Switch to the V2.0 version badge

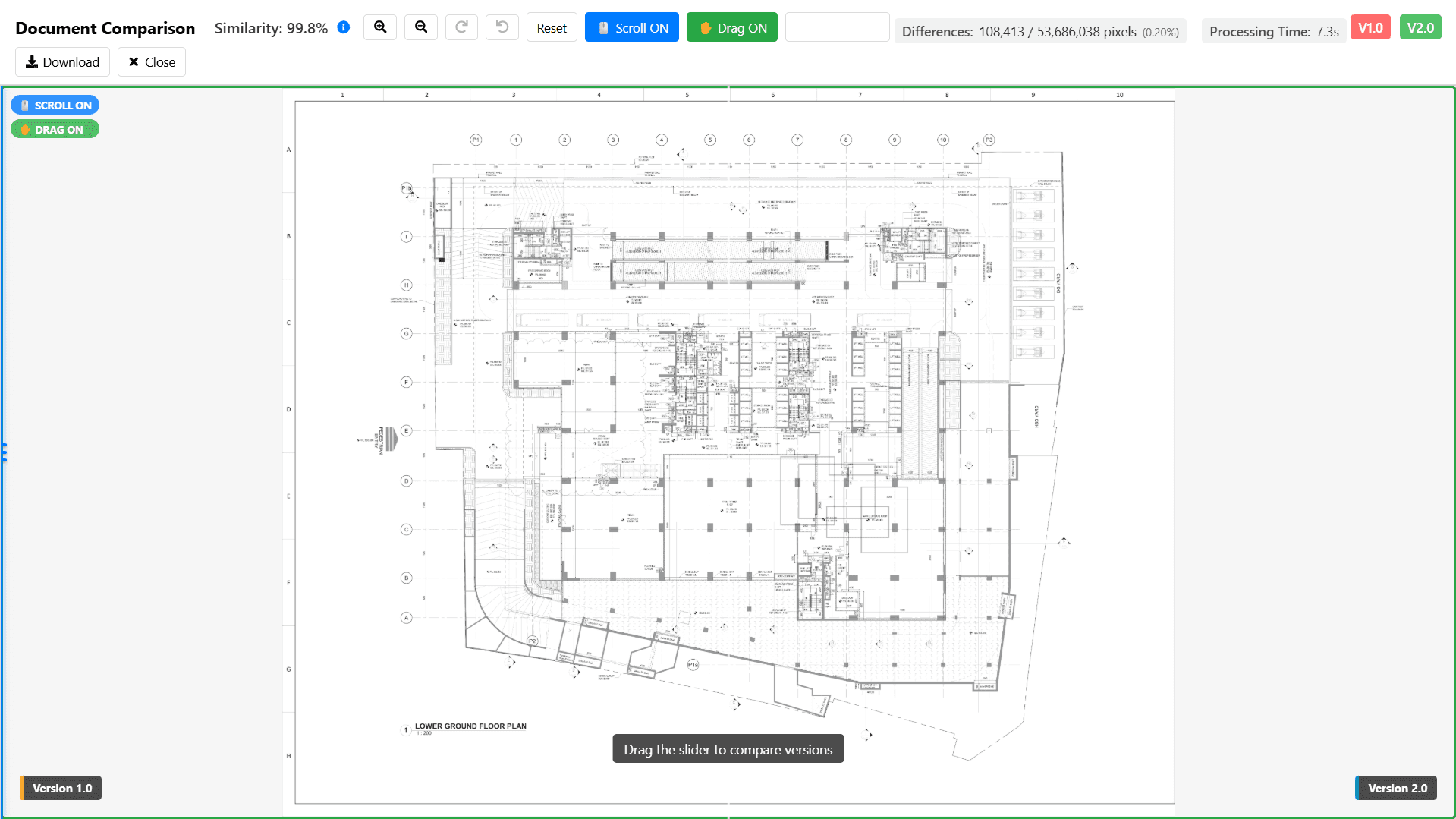pos(1420,28)
